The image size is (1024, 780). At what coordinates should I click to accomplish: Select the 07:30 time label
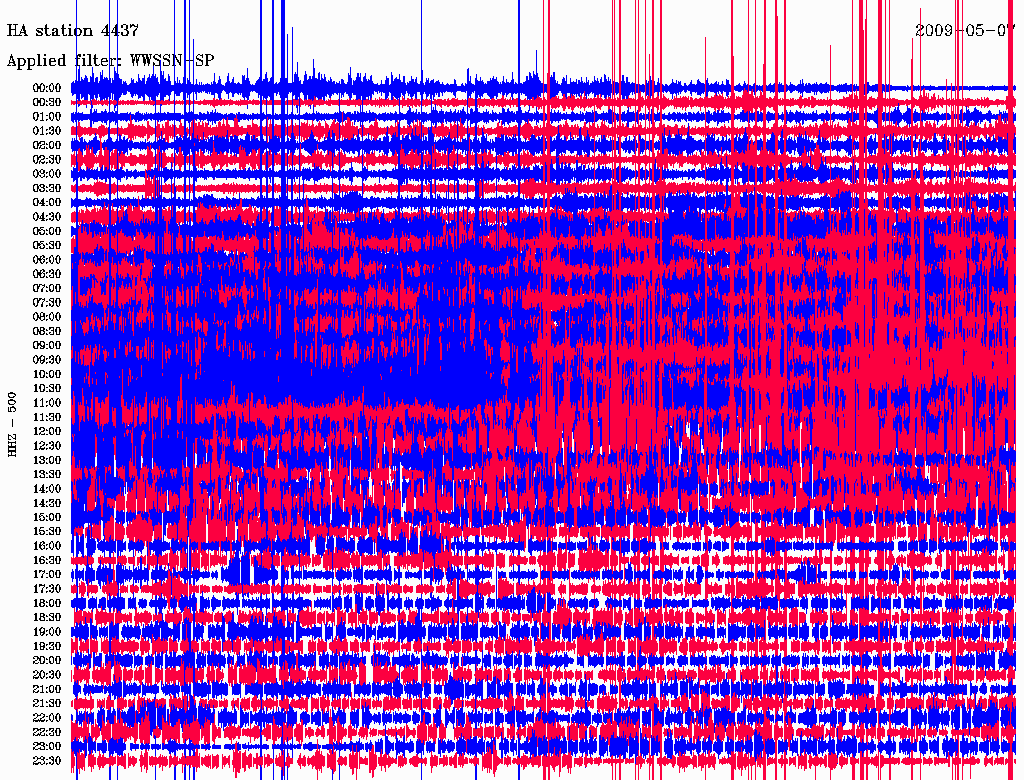coord(47,302)
